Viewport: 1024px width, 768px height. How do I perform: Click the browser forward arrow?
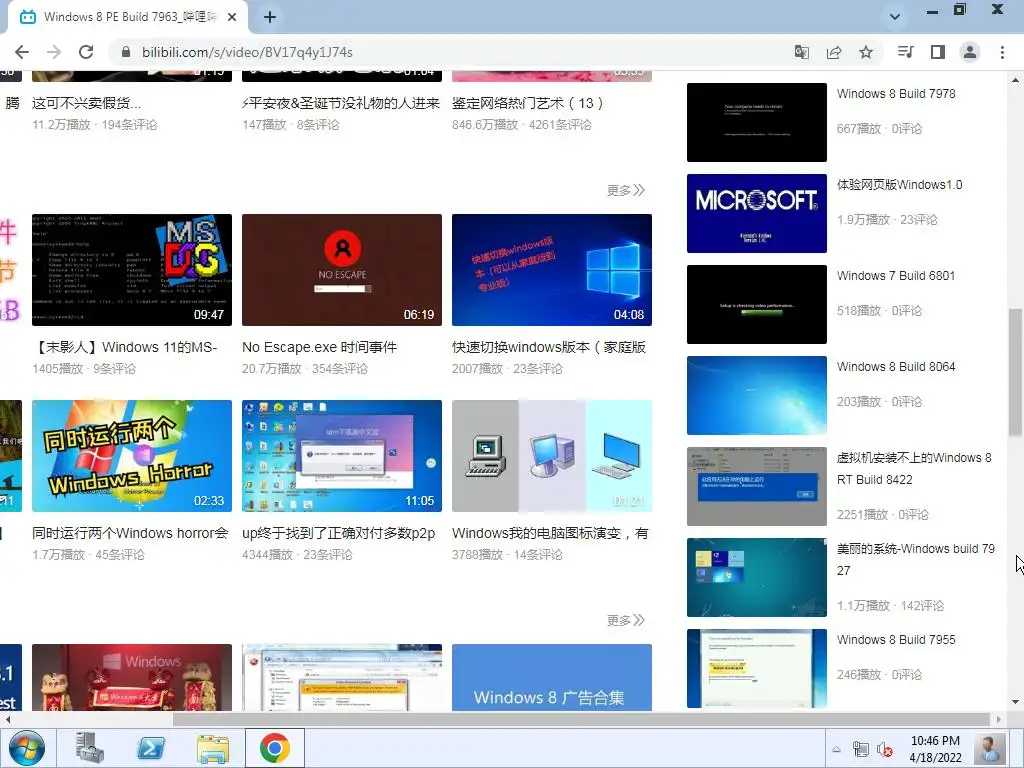pos(54,52)
